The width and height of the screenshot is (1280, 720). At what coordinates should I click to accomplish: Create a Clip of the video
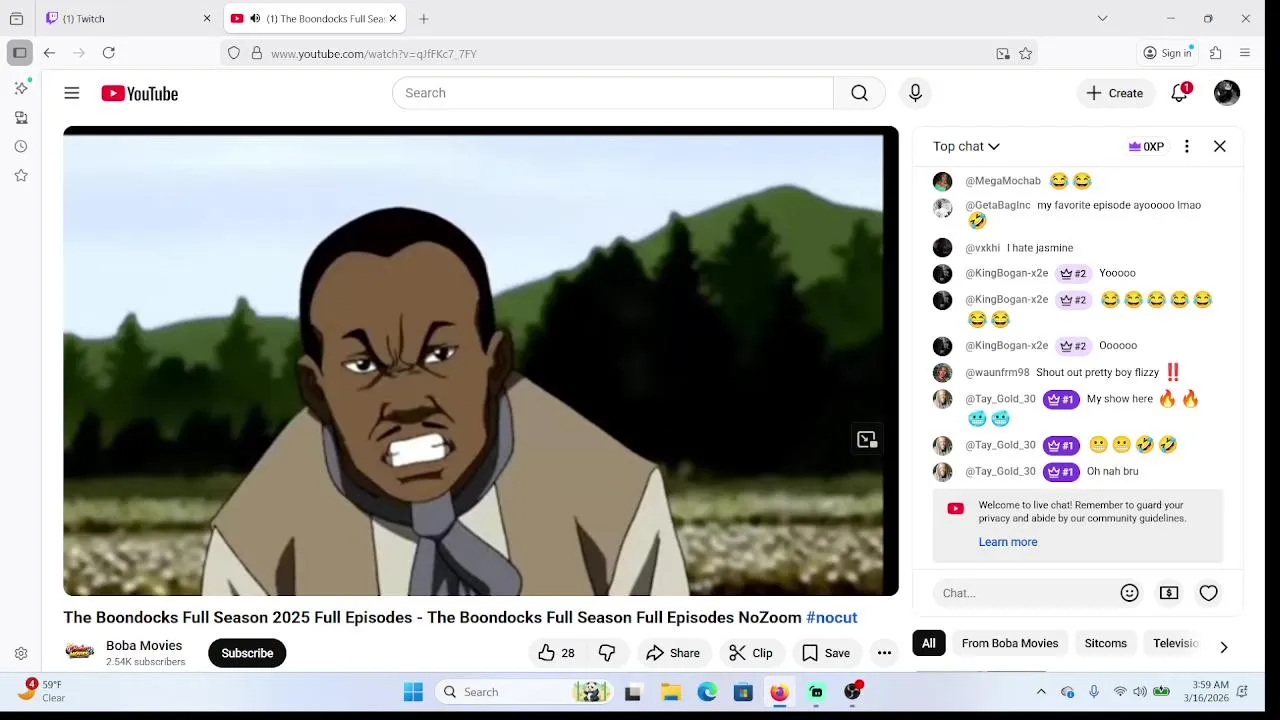point(751,653)
